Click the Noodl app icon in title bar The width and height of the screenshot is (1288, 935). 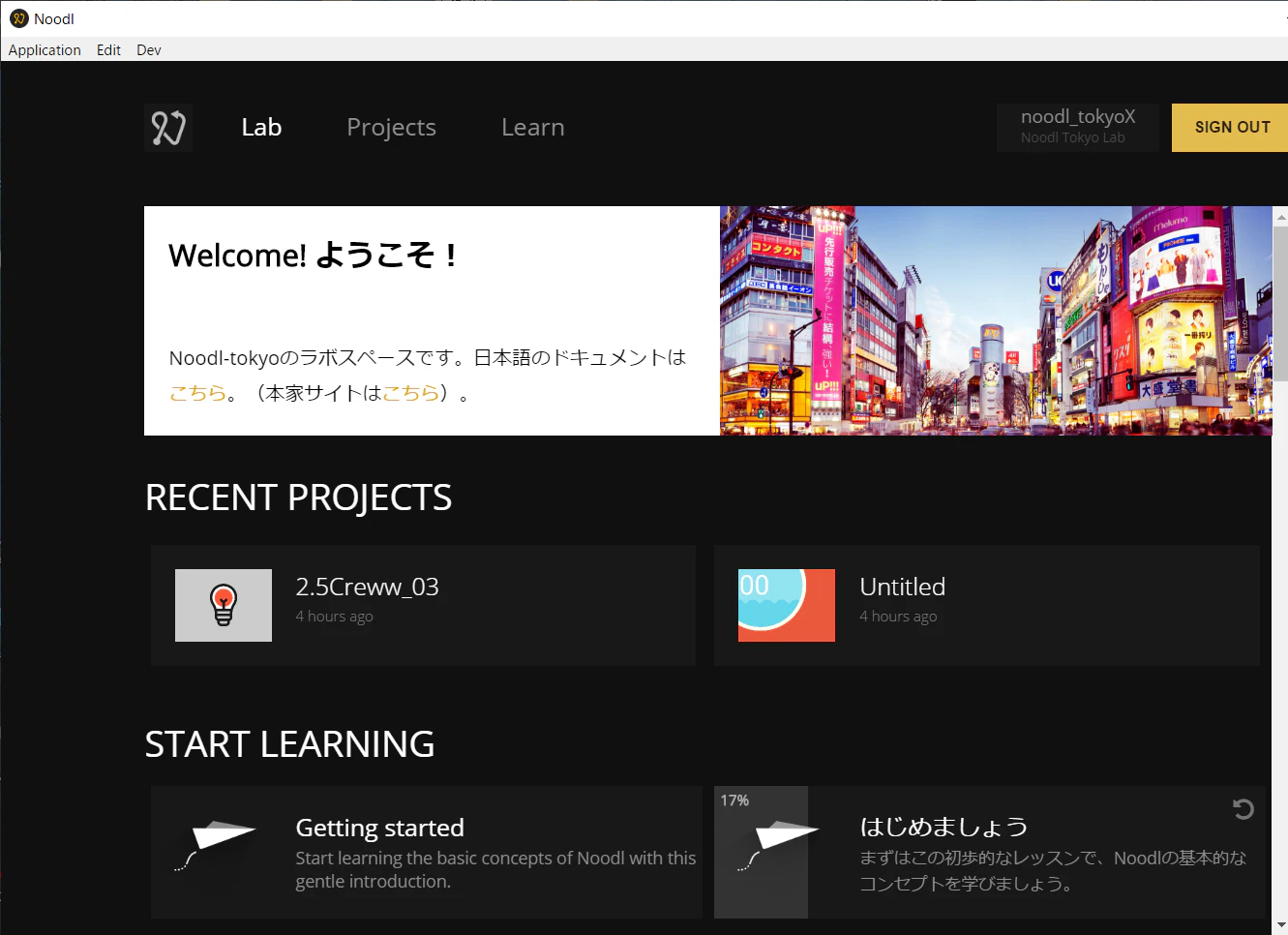click(18, 18)
